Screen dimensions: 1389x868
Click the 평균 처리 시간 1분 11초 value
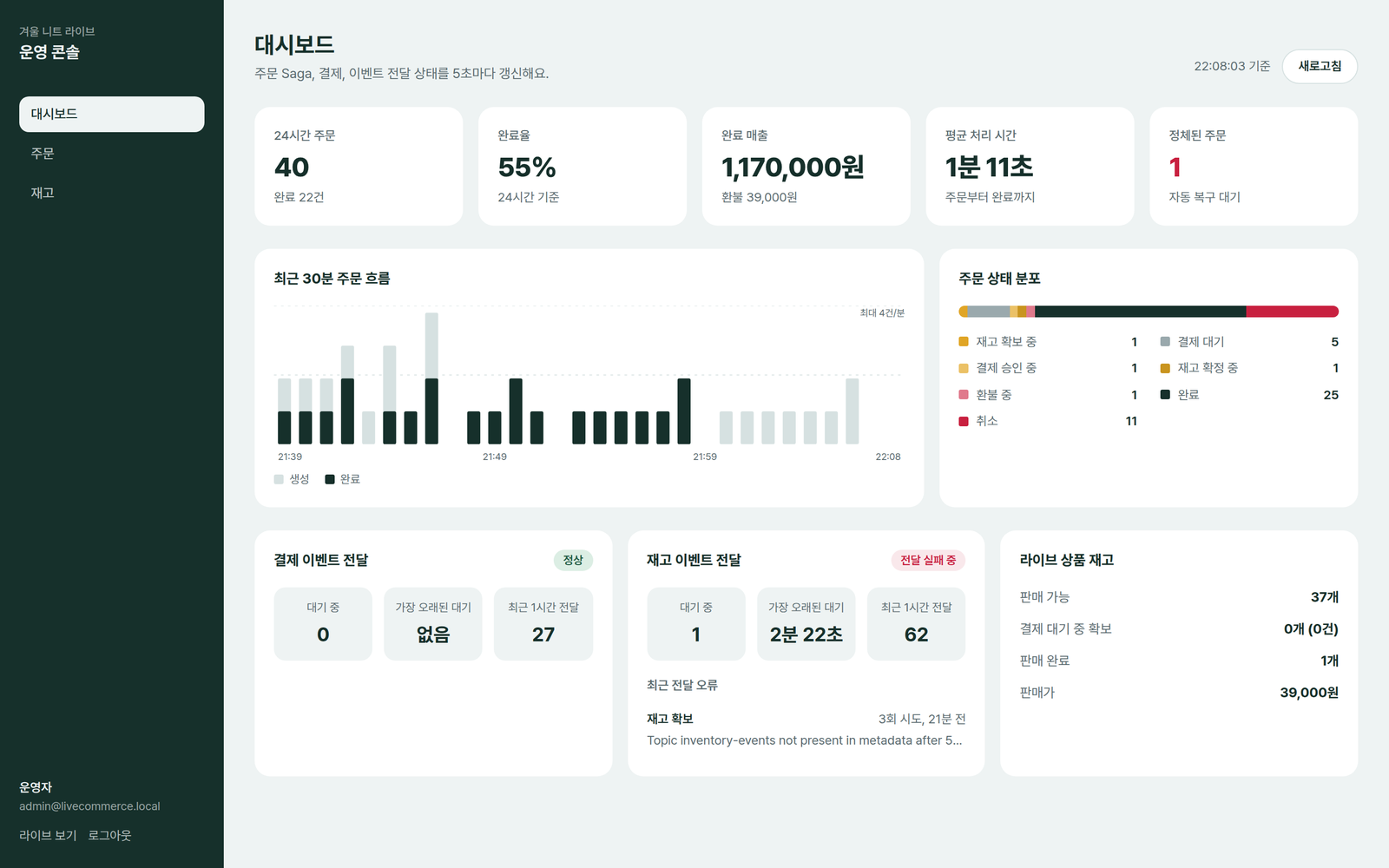tap(989, 167)
